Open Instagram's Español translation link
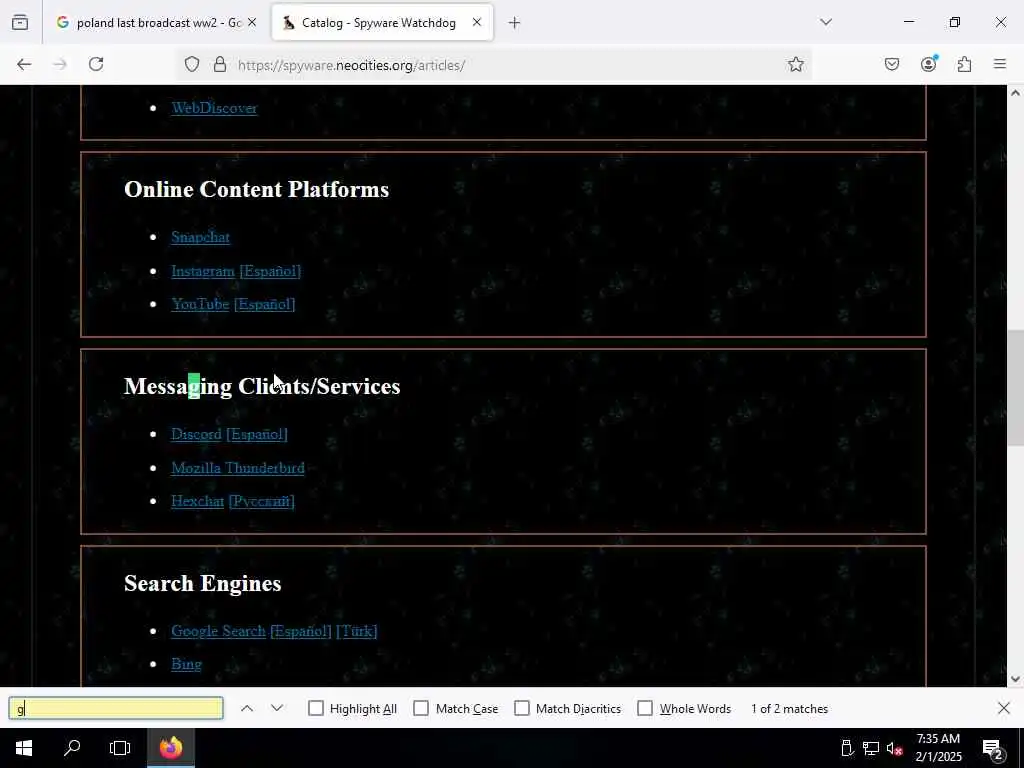The width and height of the screenshot is (1024, 768). point(270,271)
